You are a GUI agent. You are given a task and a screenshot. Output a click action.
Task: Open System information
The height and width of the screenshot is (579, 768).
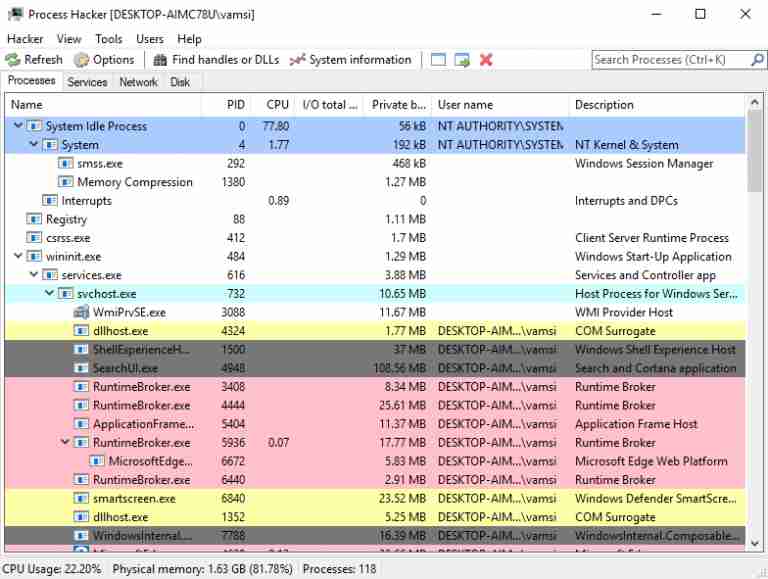(x=350, y=60)
